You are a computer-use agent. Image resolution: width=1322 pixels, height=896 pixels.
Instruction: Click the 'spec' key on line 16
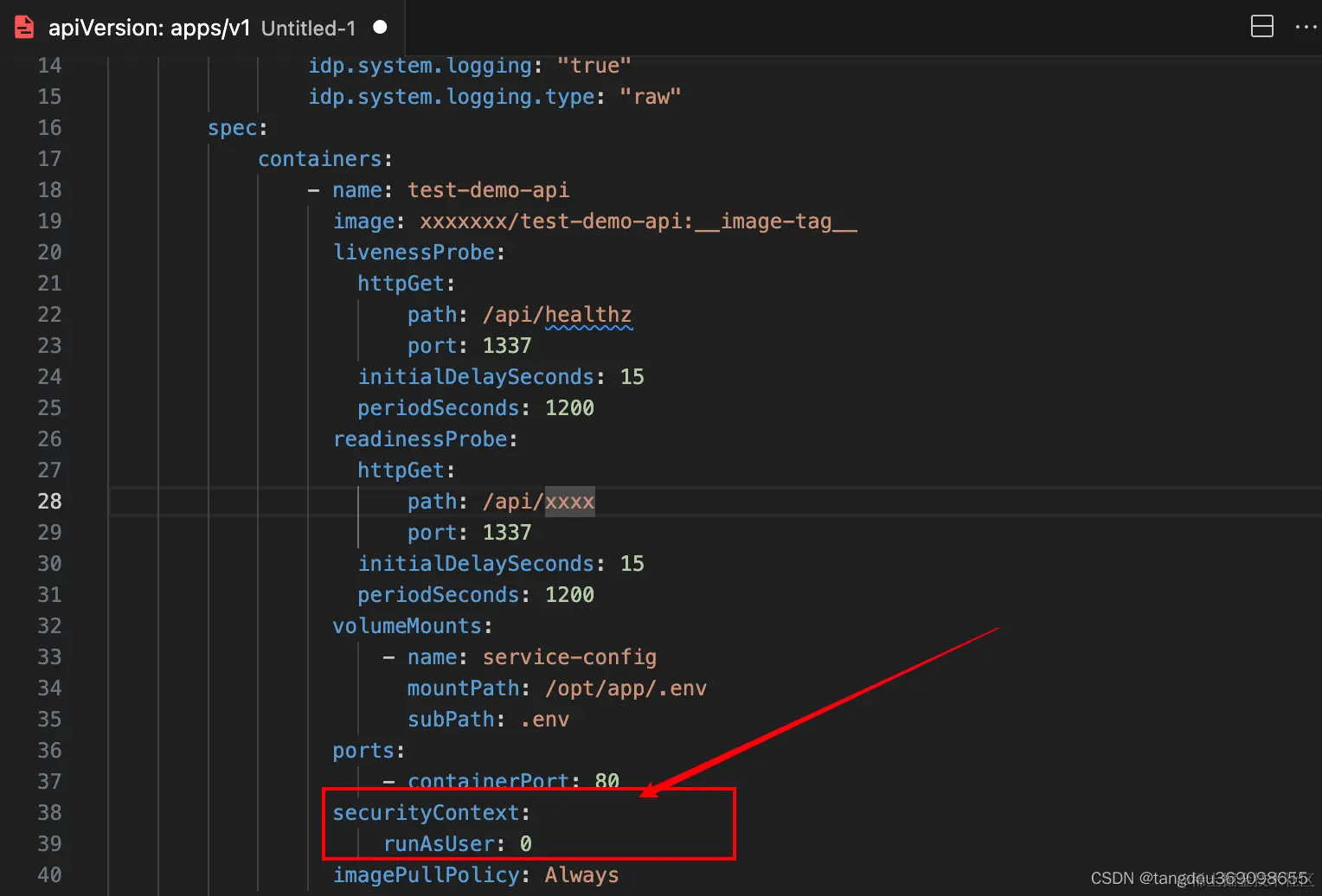pos(233,128)
